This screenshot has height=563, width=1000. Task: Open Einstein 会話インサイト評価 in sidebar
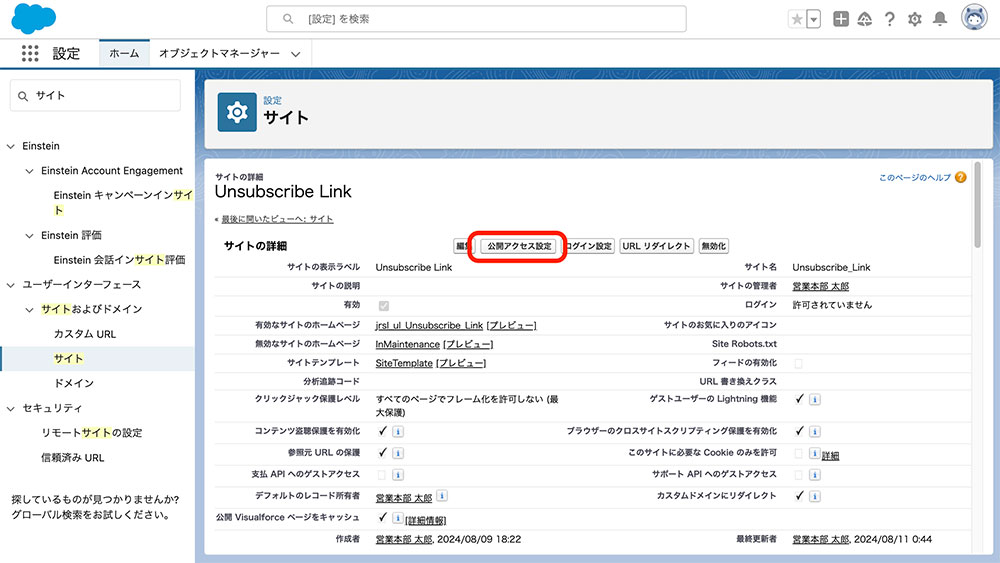(119, 260)
